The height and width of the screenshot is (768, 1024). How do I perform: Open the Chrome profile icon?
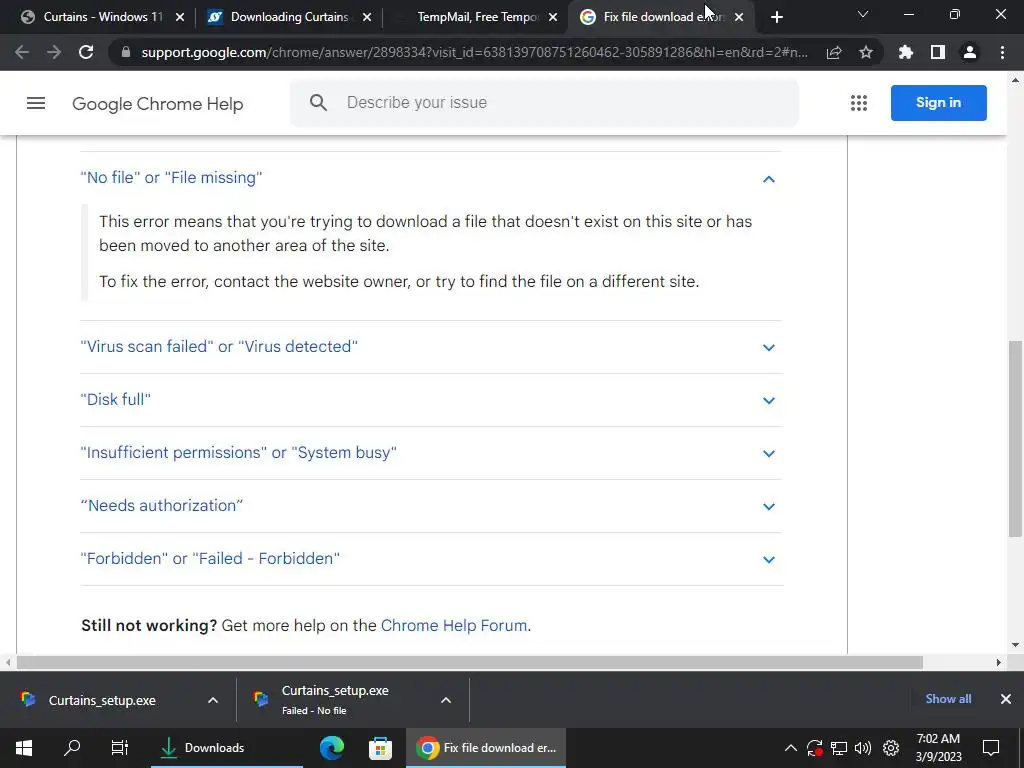(x=970, y=52)
